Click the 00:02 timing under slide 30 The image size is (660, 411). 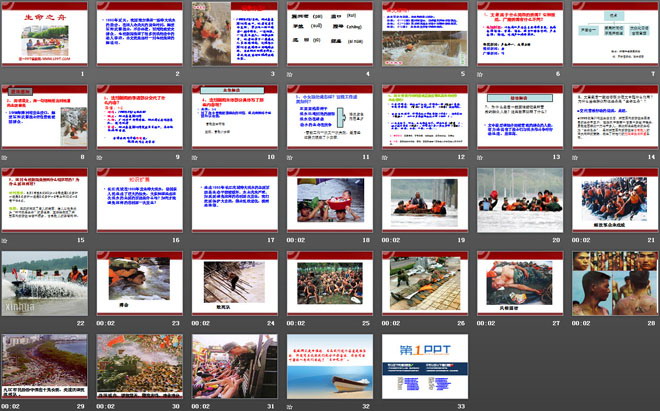109,406
